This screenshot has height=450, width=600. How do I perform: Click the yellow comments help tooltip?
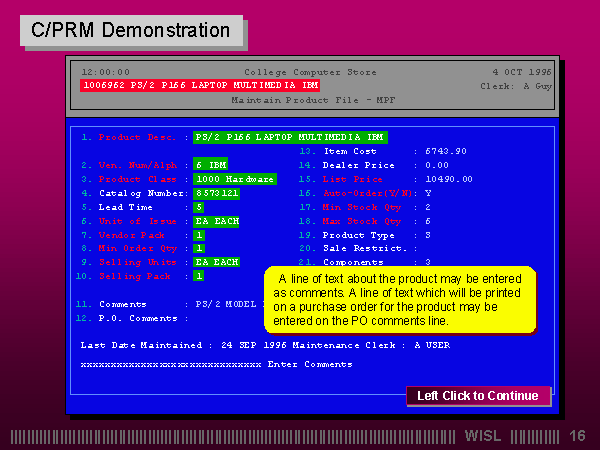pyautogui.click(x=400, y=300)
